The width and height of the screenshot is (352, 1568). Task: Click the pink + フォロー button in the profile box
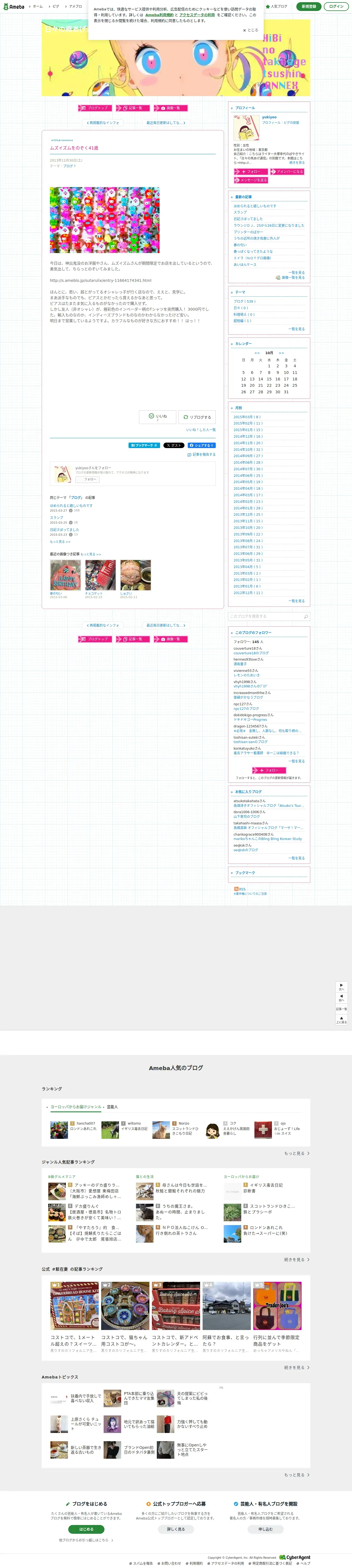[251, 172]
